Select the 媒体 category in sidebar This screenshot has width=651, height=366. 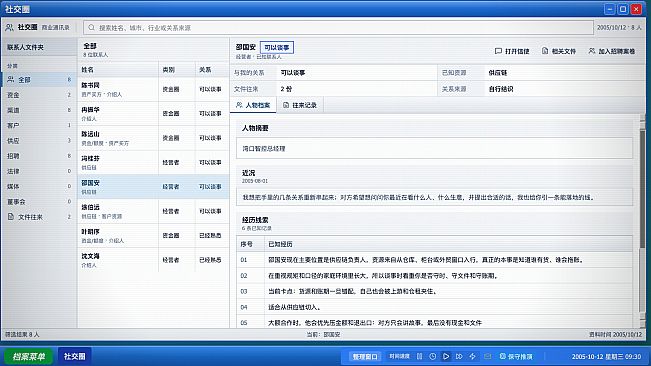point(39,186)
